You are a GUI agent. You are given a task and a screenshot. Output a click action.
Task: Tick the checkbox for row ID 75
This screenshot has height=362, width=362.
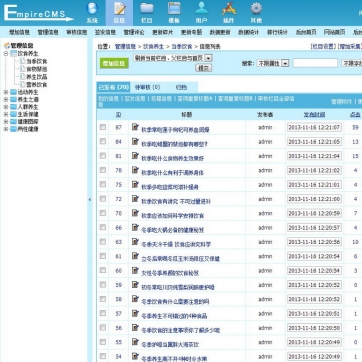click(103, 184)
